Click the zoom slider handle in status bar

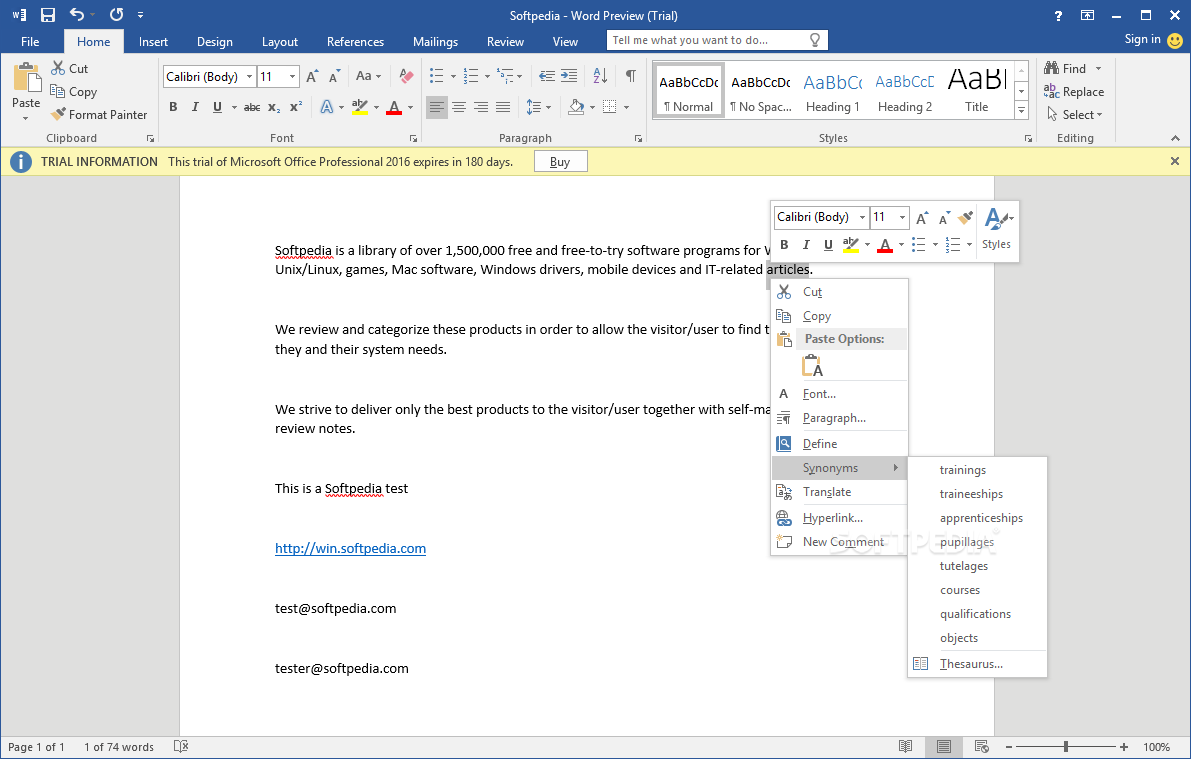(1066, 747)
